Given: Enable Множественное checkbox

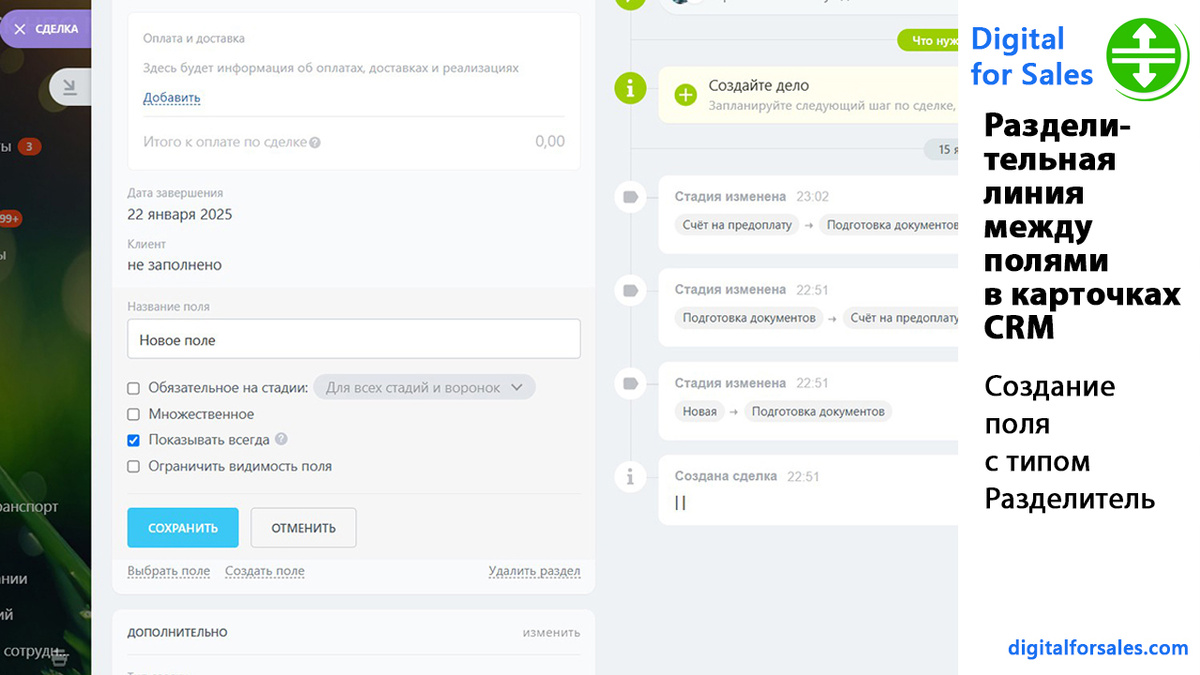Looking at the screenshot, I should coord(133,414).
